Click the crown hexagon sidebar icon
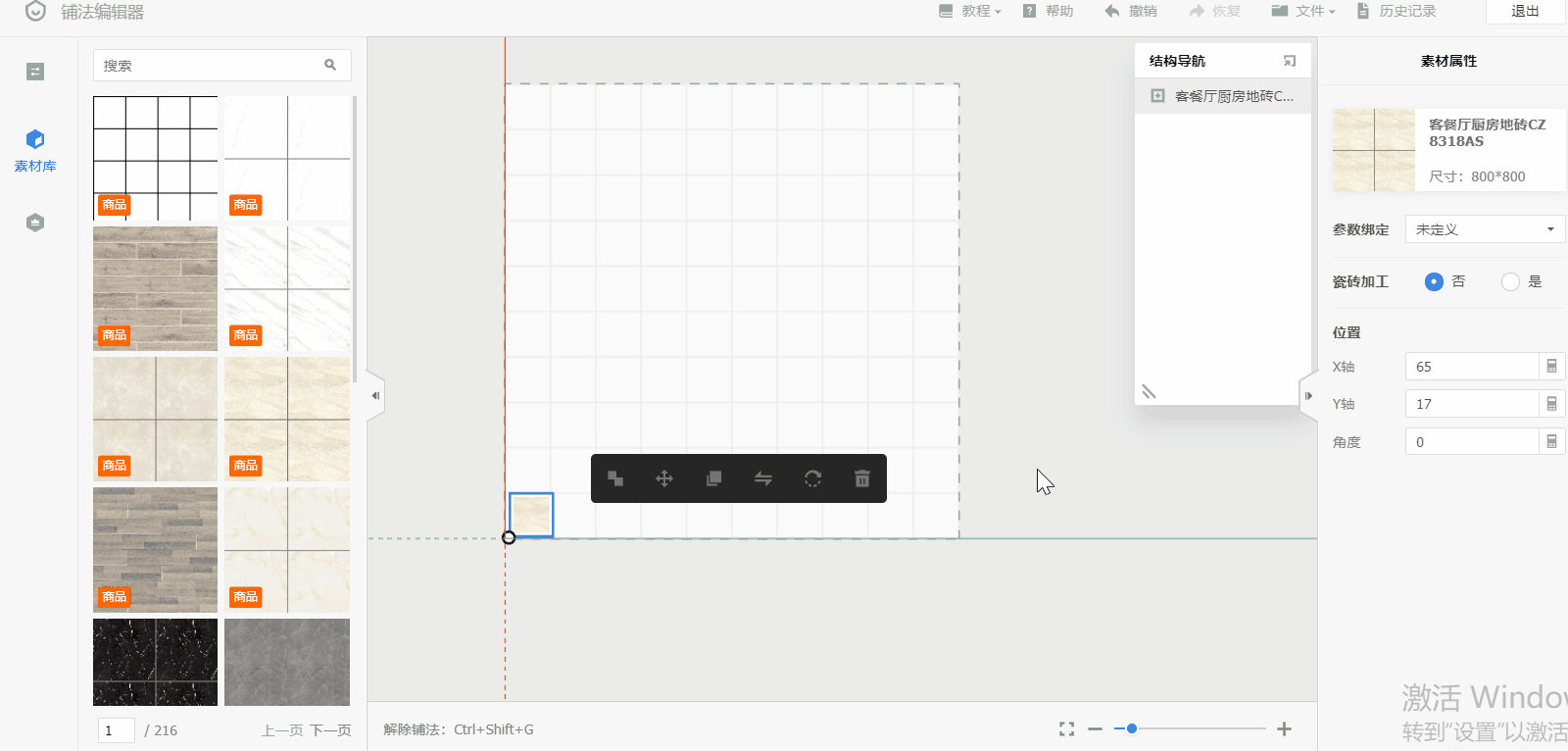 coord(35,223)
